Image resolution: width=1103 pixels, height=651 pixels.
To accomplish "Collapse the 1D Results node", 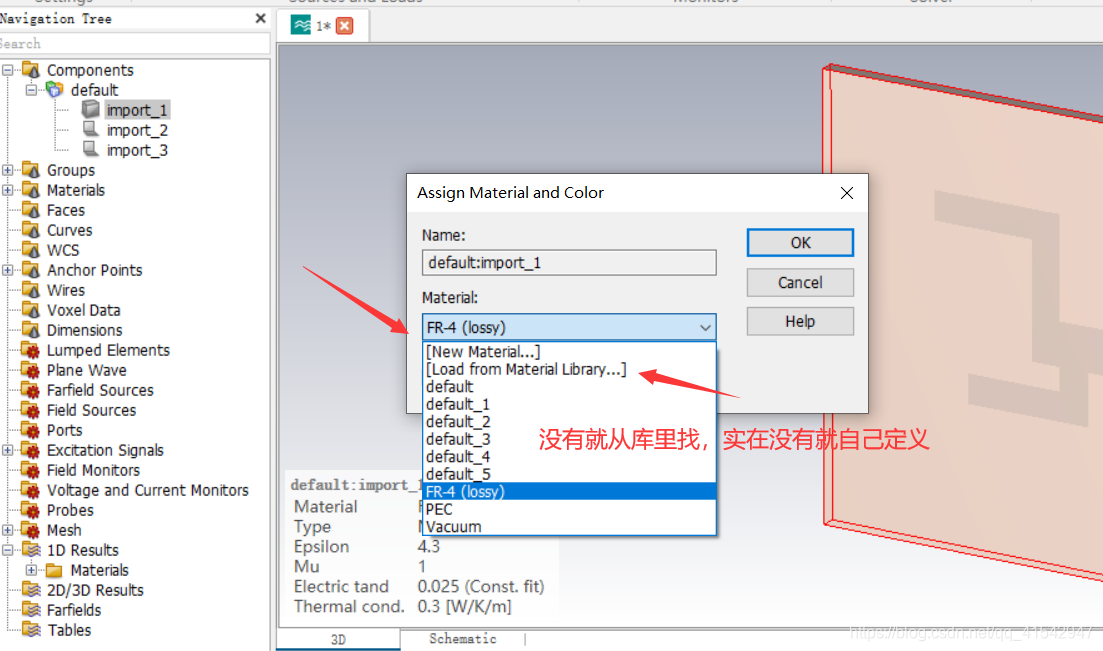I will [8, 550].
